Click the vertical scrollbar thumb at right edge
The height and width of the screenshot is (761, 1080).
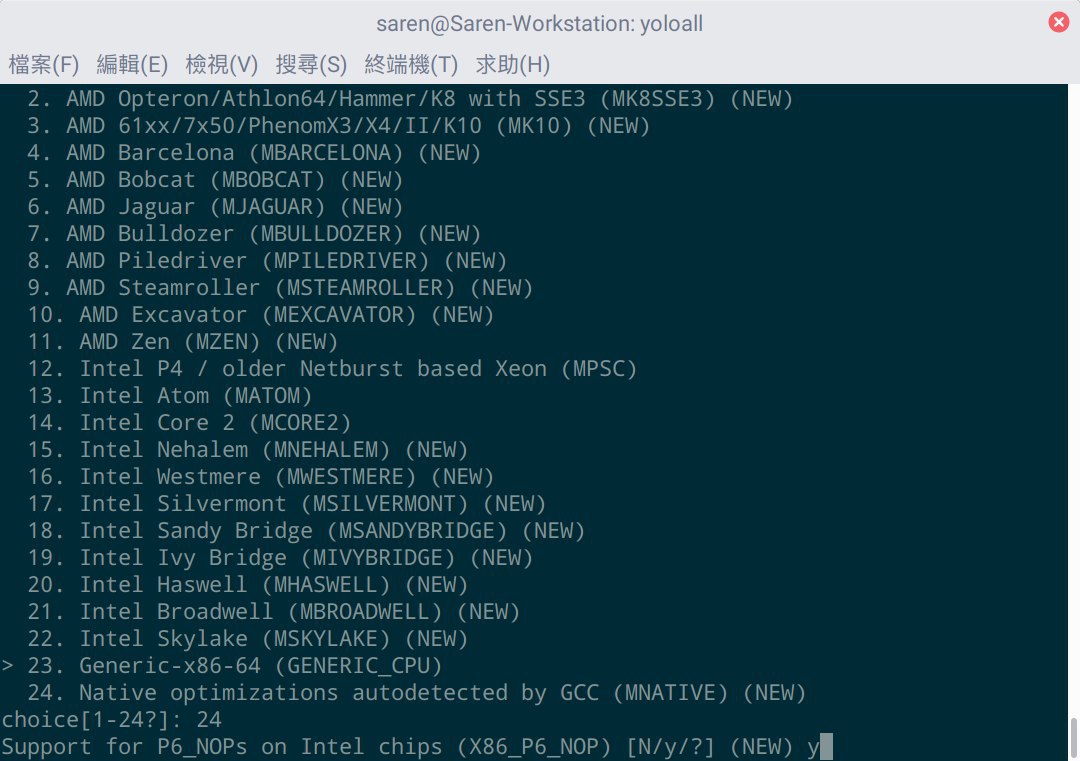(x=1074, y=739)
